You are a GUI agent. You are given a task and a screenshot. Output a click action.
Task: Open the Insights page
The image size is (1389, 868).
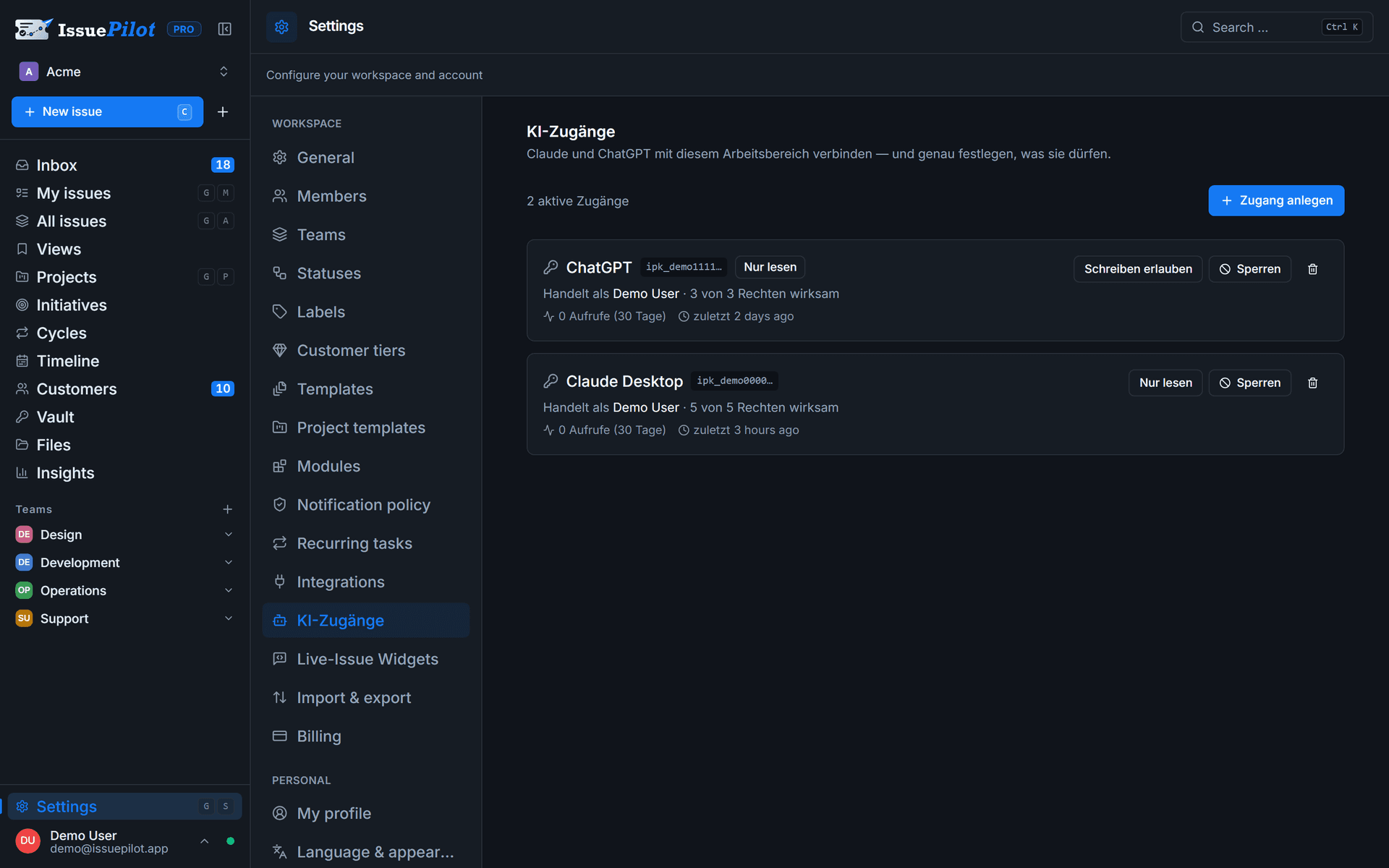124,473
